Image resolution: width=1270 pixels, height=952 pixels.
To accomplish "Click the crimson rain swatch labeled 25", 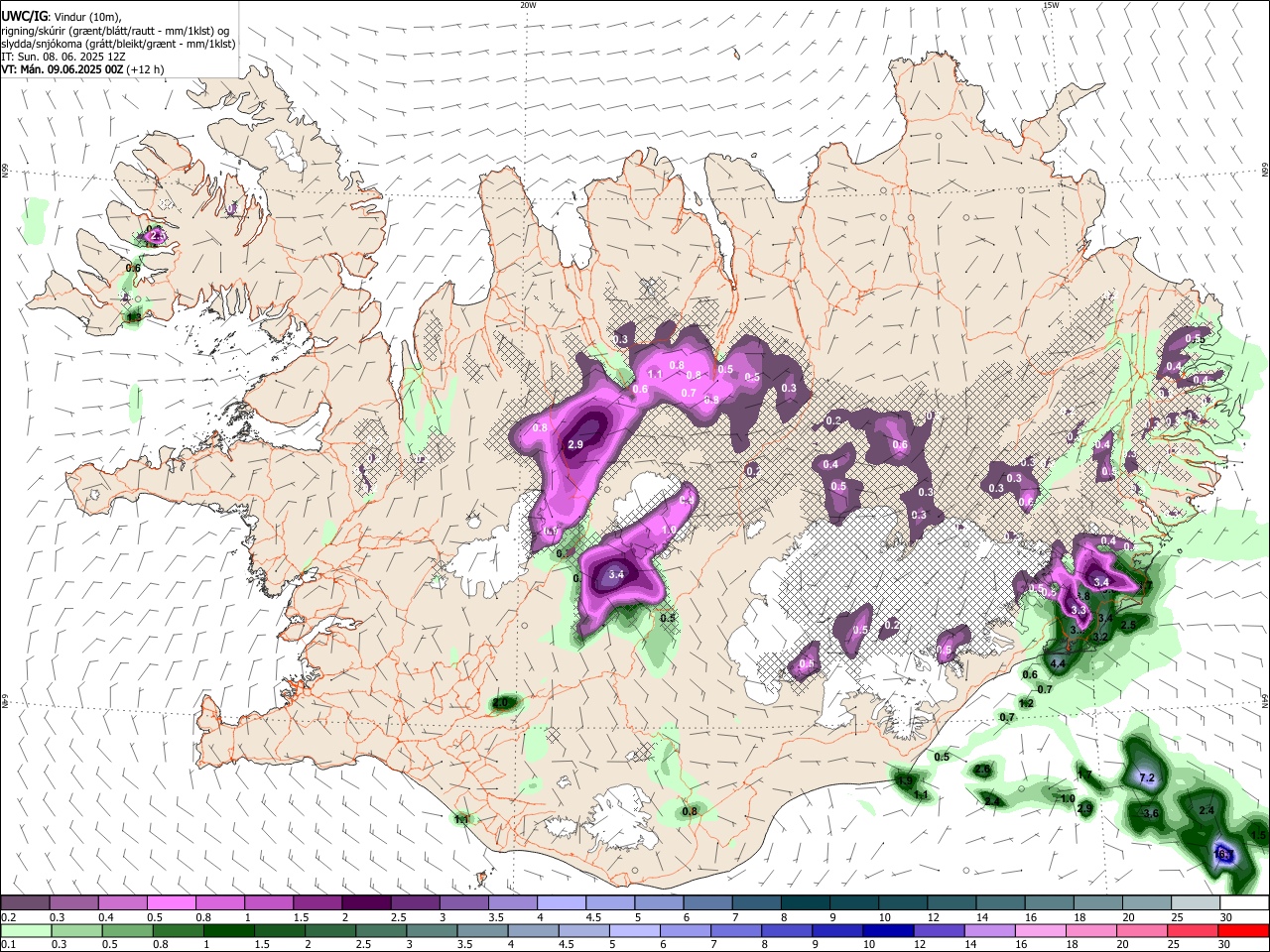I will (x=1194, y=930).
